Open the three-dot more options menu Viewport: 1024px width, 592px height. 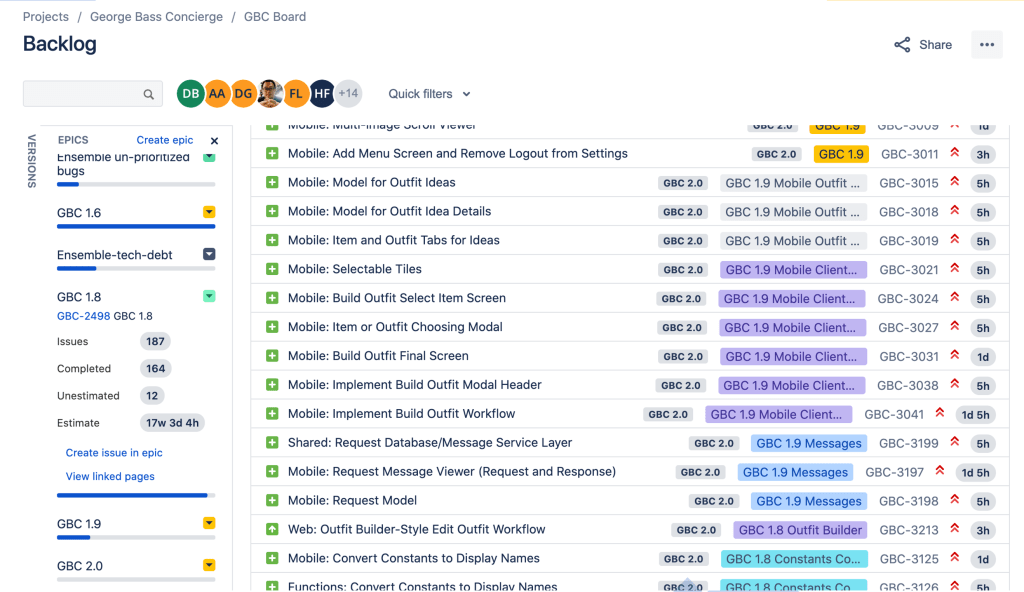pos(987,45)
